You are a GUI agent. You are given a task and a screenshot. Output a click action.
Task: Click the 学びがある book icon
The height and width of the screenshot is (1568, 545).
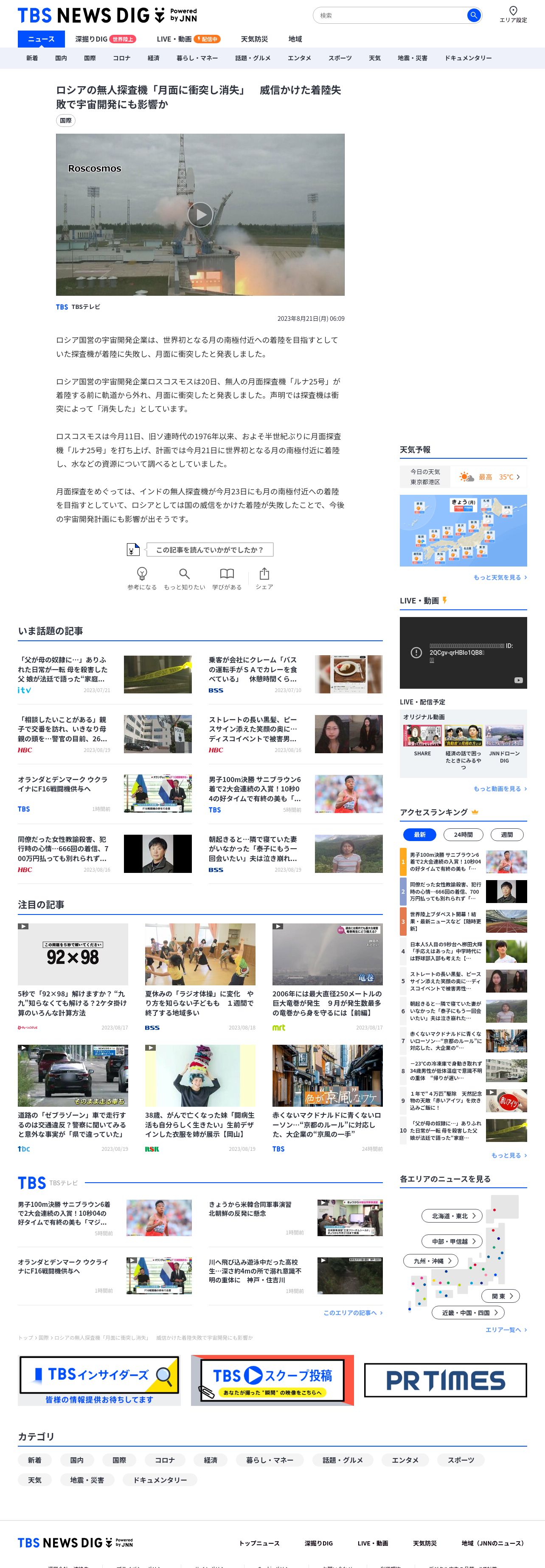click(227, 573)
